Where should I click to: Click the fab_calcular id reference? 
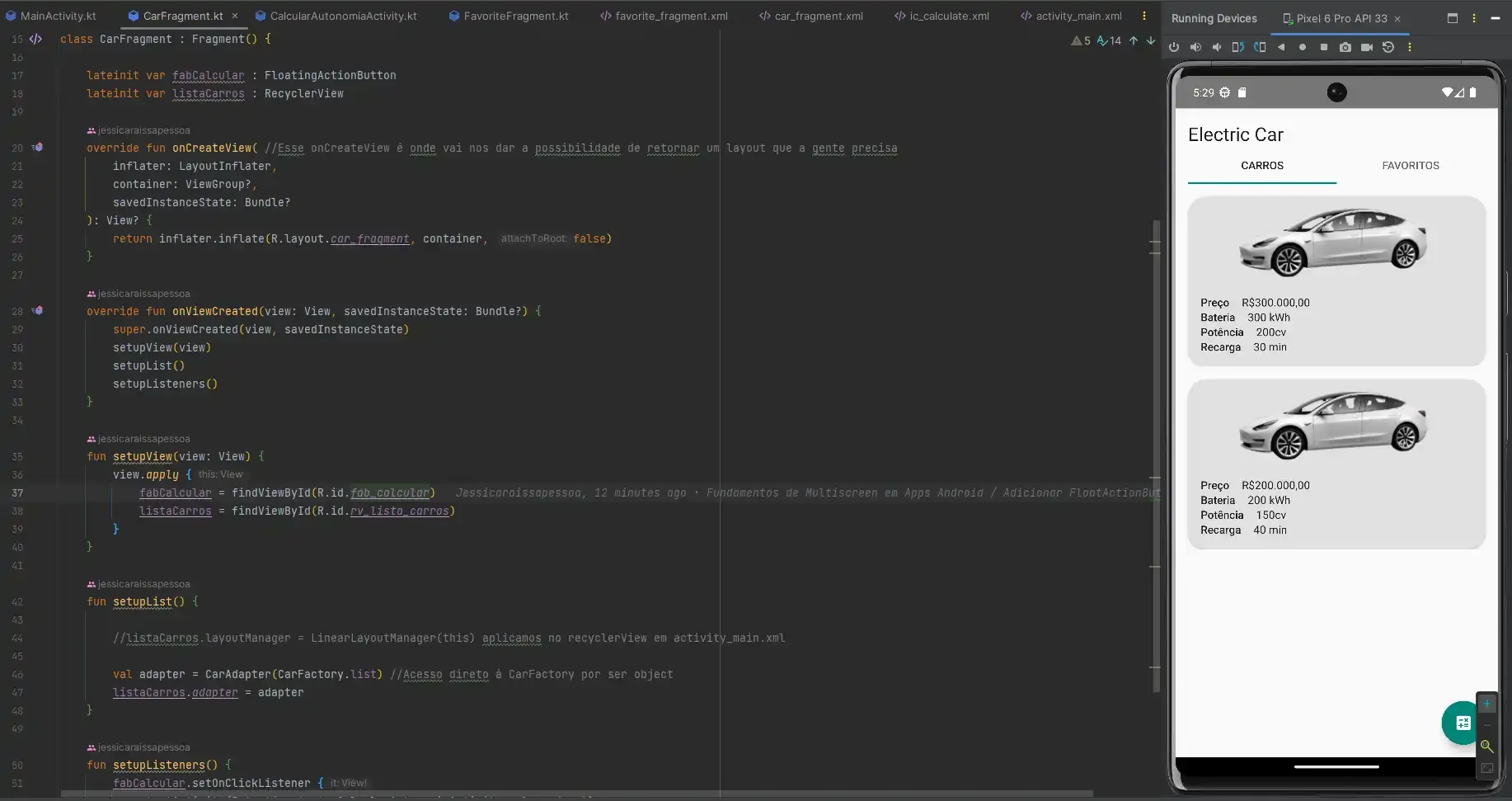coord(389,492)
